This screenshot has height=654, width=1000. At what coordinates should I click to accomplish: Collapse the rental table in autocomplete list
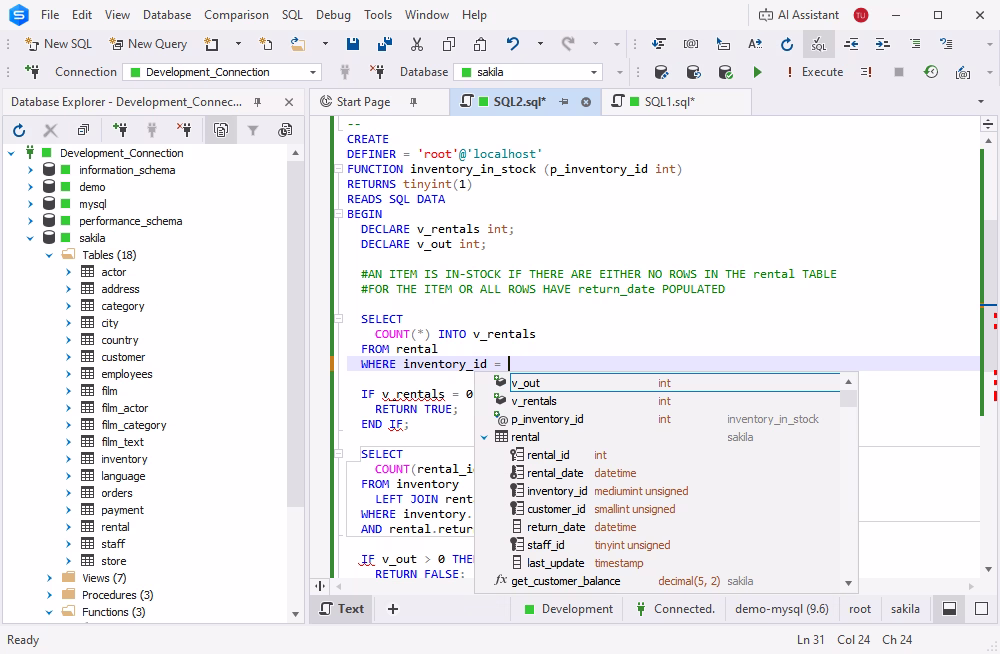pyautogui.click(x=484, y=437)
